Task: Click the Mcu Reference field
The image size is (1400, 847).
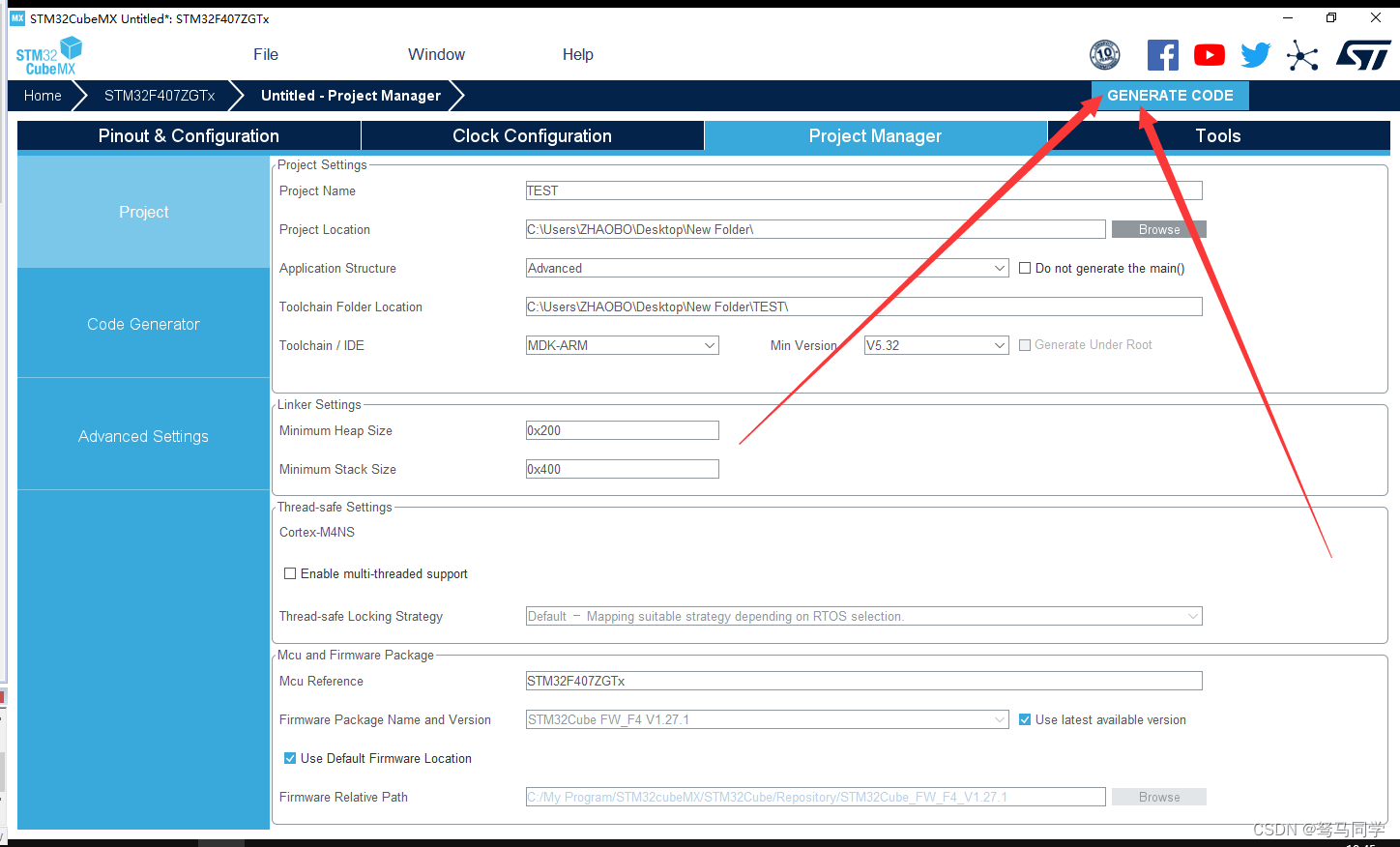Action: 864,681
